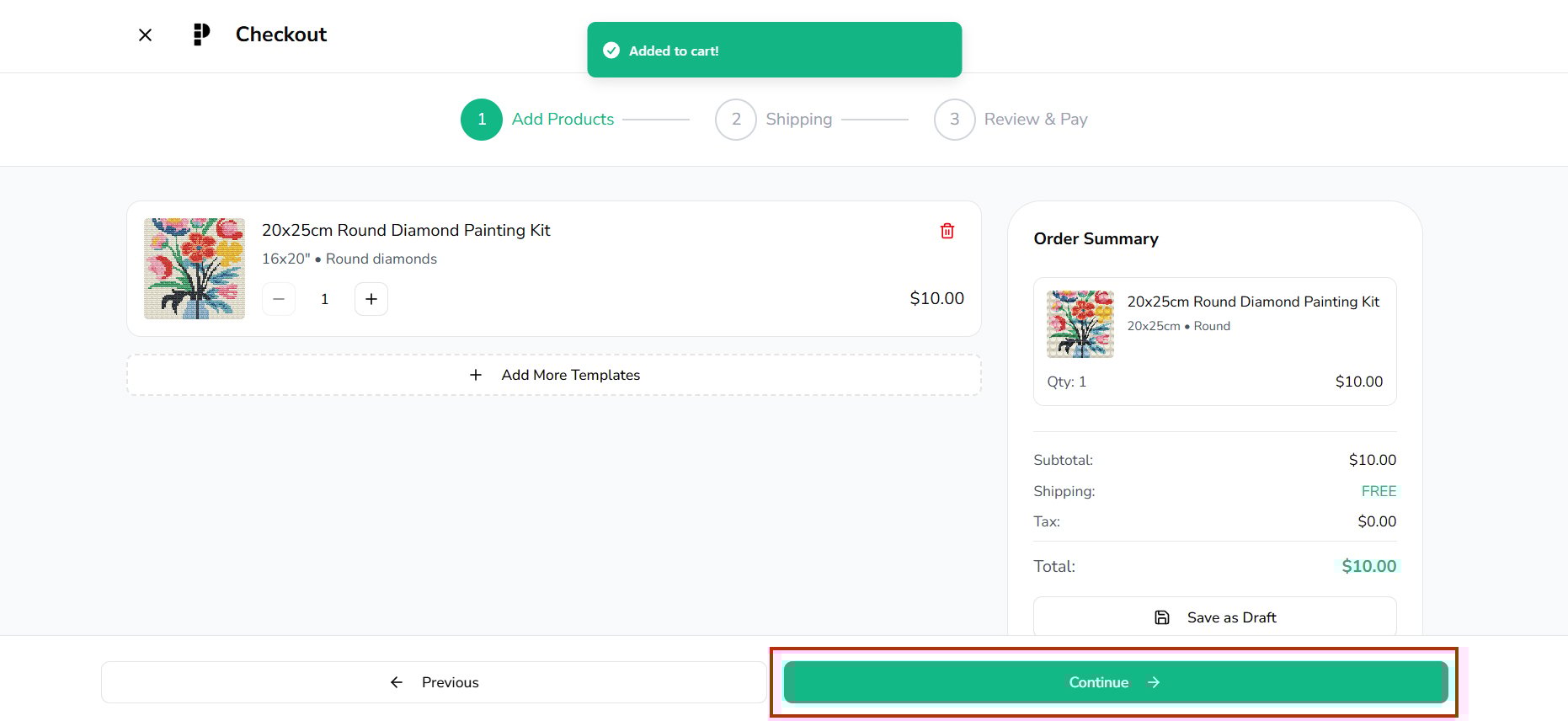The image size is (1568, 721).
Task: Go back with the Previous button
Action: [x=434, y=682]
